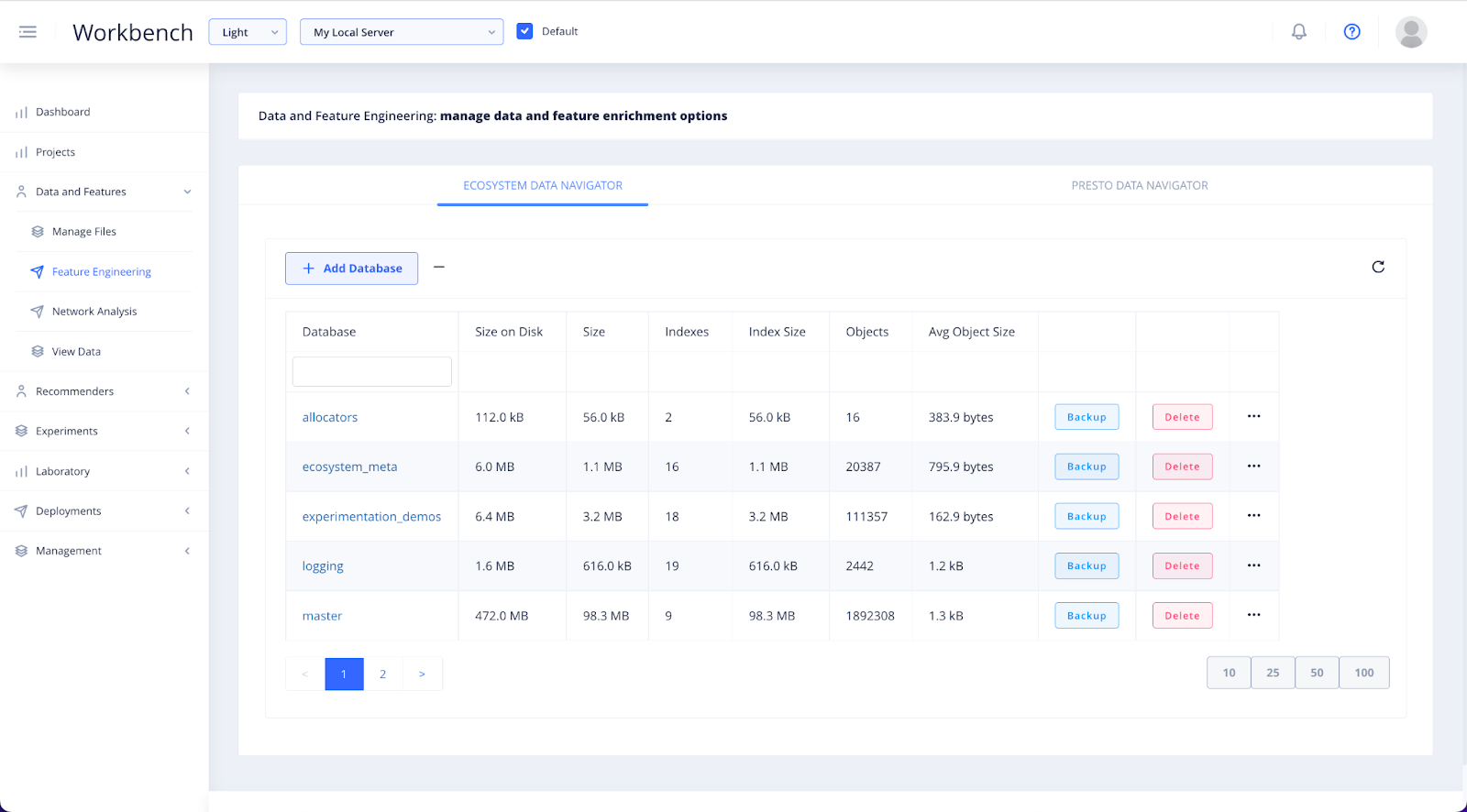Open more options for allocators row

pos(1253,416)
